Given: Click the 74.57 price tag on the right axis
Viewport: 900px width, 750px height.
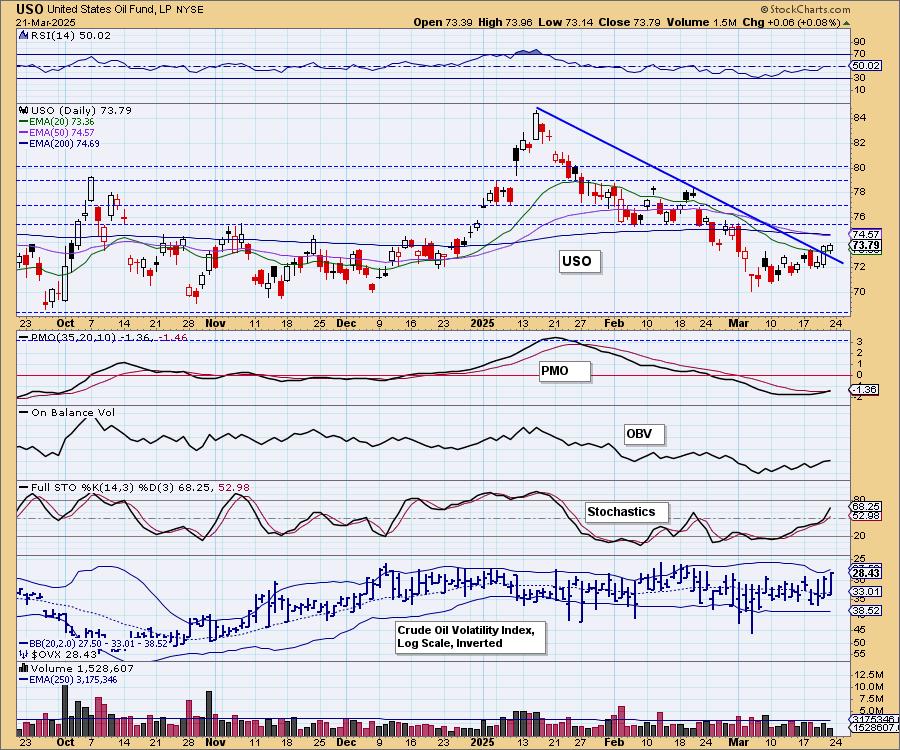Looking at the screenshot, I should (x=866, y=234).
